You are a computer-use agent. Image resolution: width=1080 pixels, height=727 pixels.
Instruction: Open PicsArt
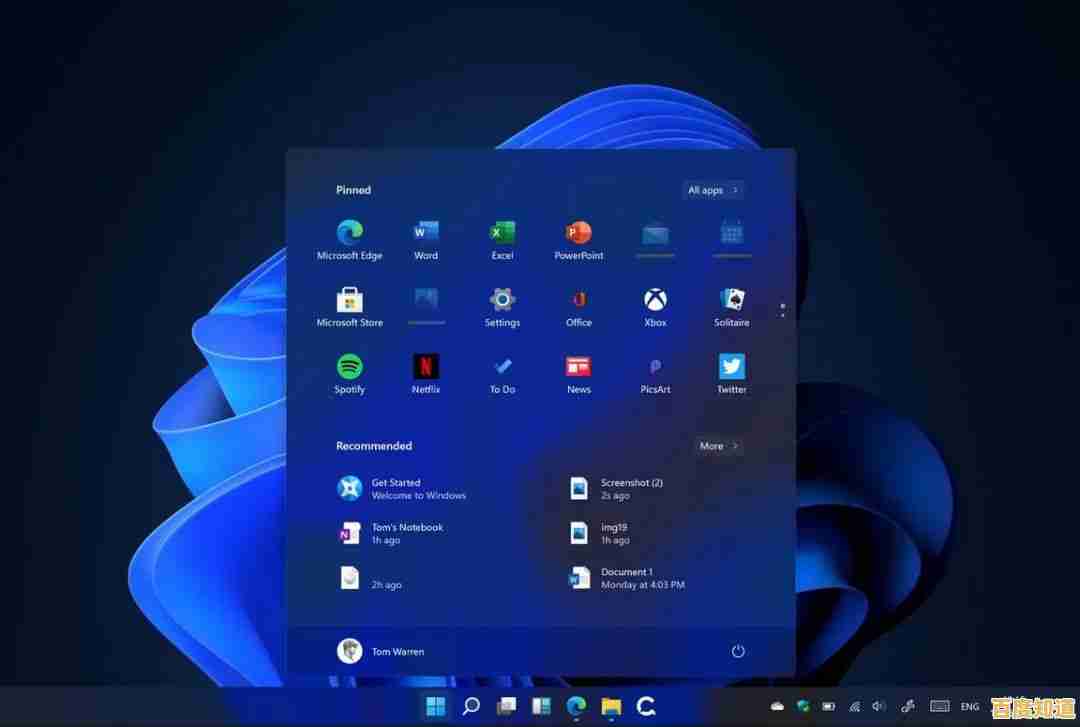click(654, 372)
